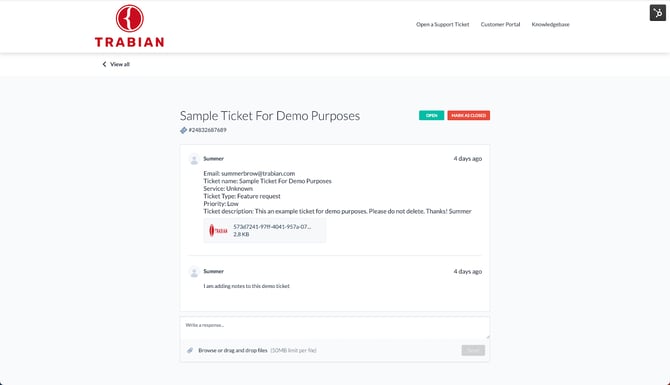This screenshot has height=385, width=670.
Task: Click the paperclip attachment icon
Action: [190, 350]
